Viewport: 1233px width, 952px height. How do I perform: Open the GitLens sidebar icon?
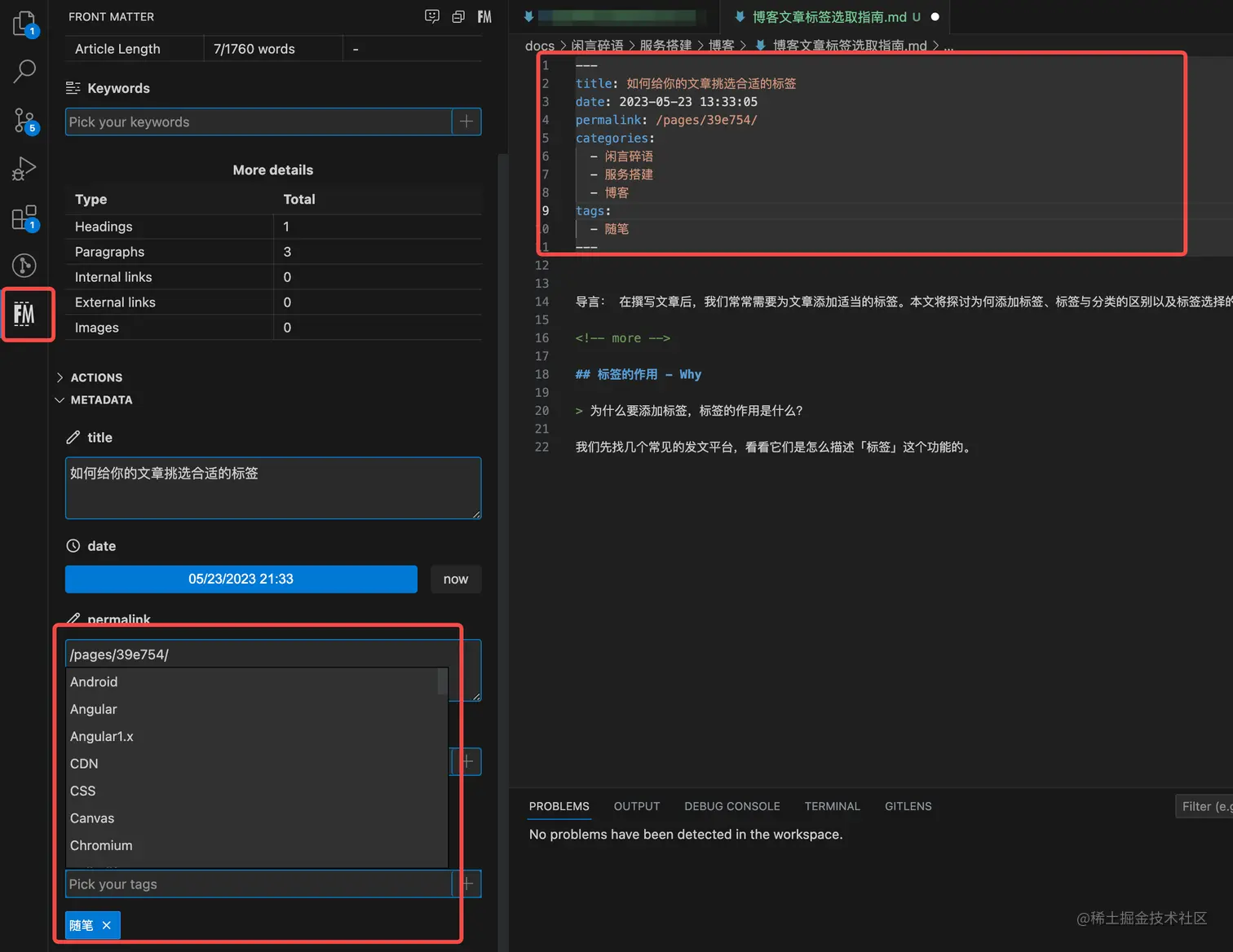coord(24,265)
